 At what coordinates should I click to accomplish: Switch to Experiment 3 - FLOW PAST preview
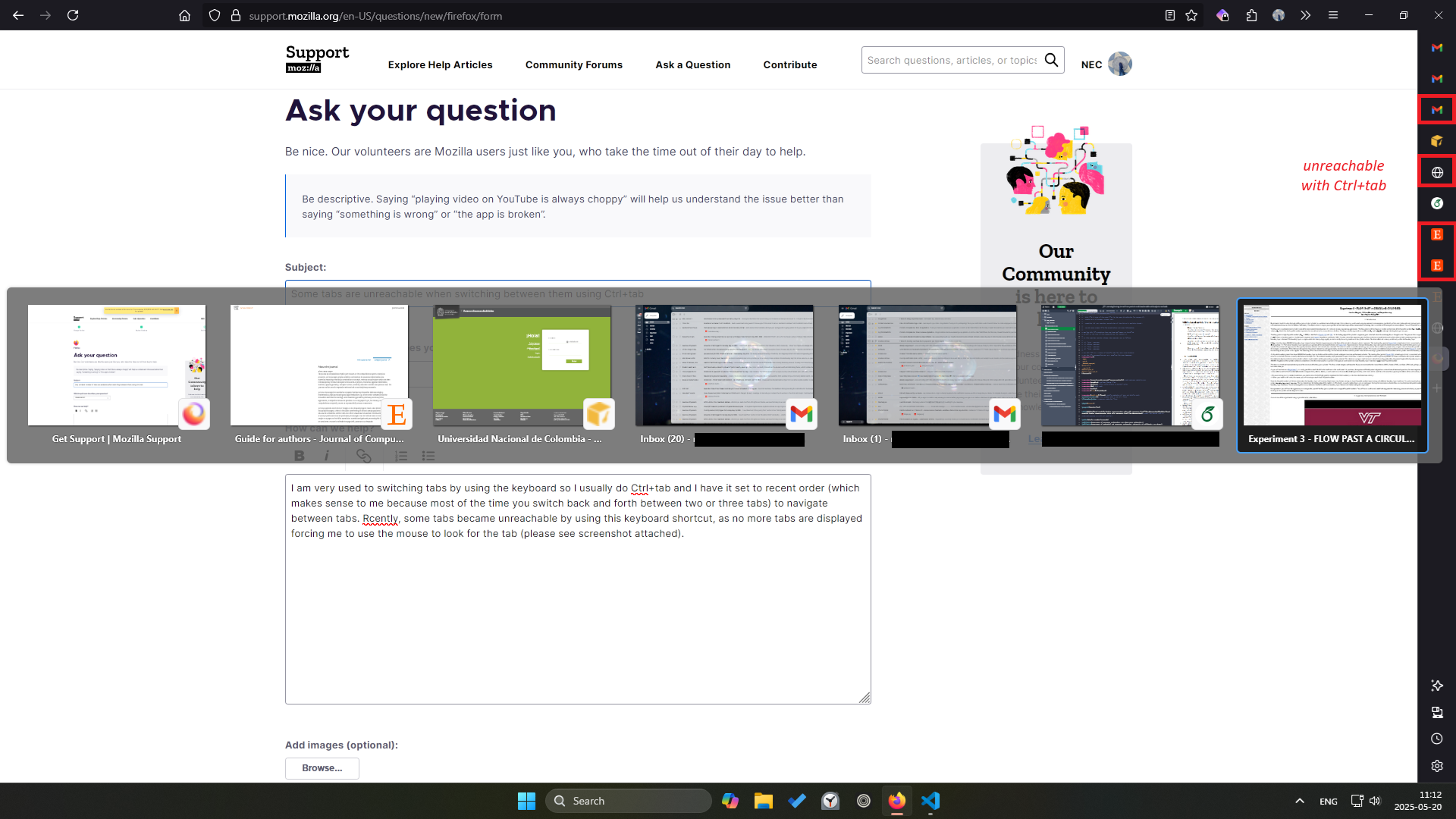tap(1332, 375)
